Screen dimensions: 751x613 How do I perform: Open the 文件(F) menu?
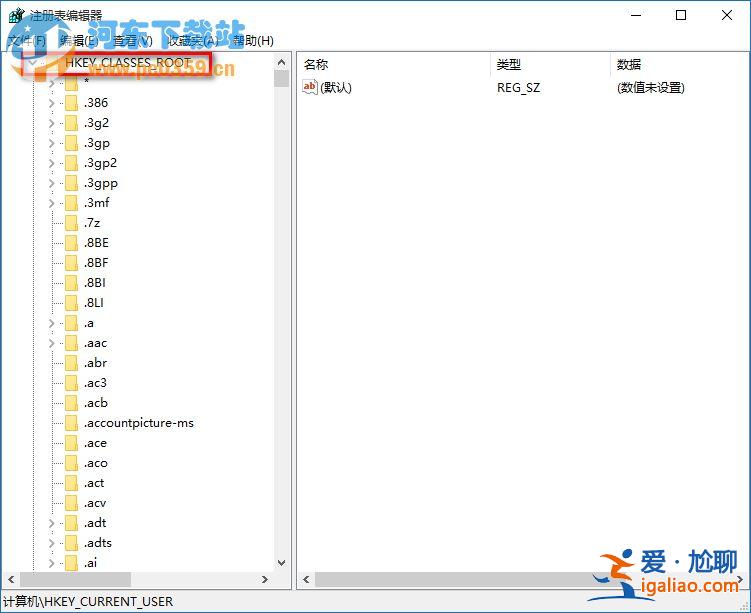pos(27,41)
